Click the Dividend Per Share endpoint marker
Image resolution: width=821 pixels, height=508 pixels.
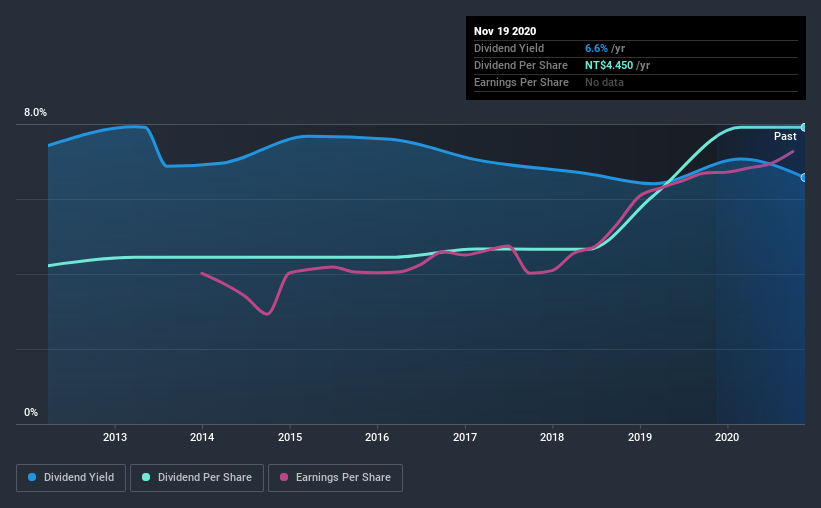point(804,127)
